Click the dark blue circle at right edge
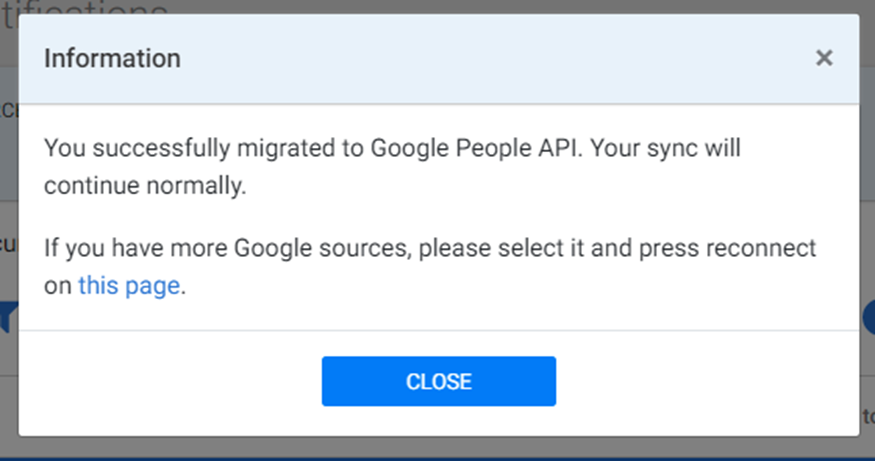 point(868,317)
